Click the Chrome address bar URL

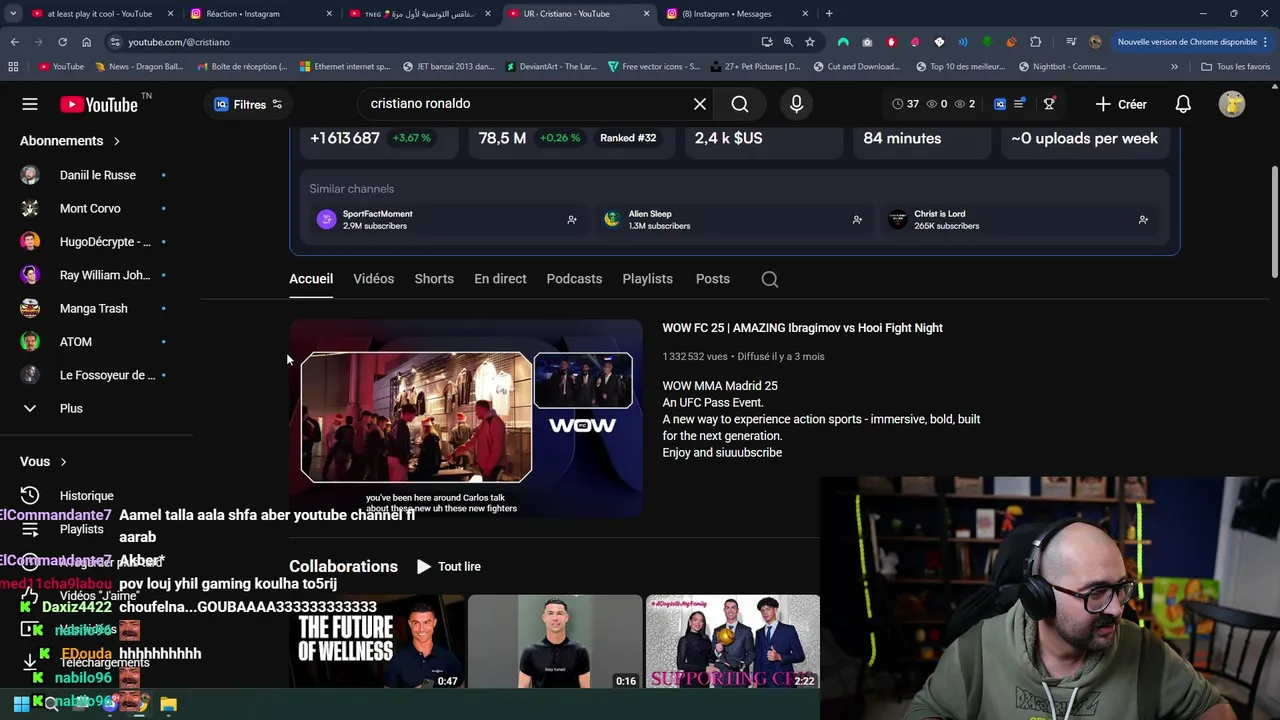click(x=179, y=42)
